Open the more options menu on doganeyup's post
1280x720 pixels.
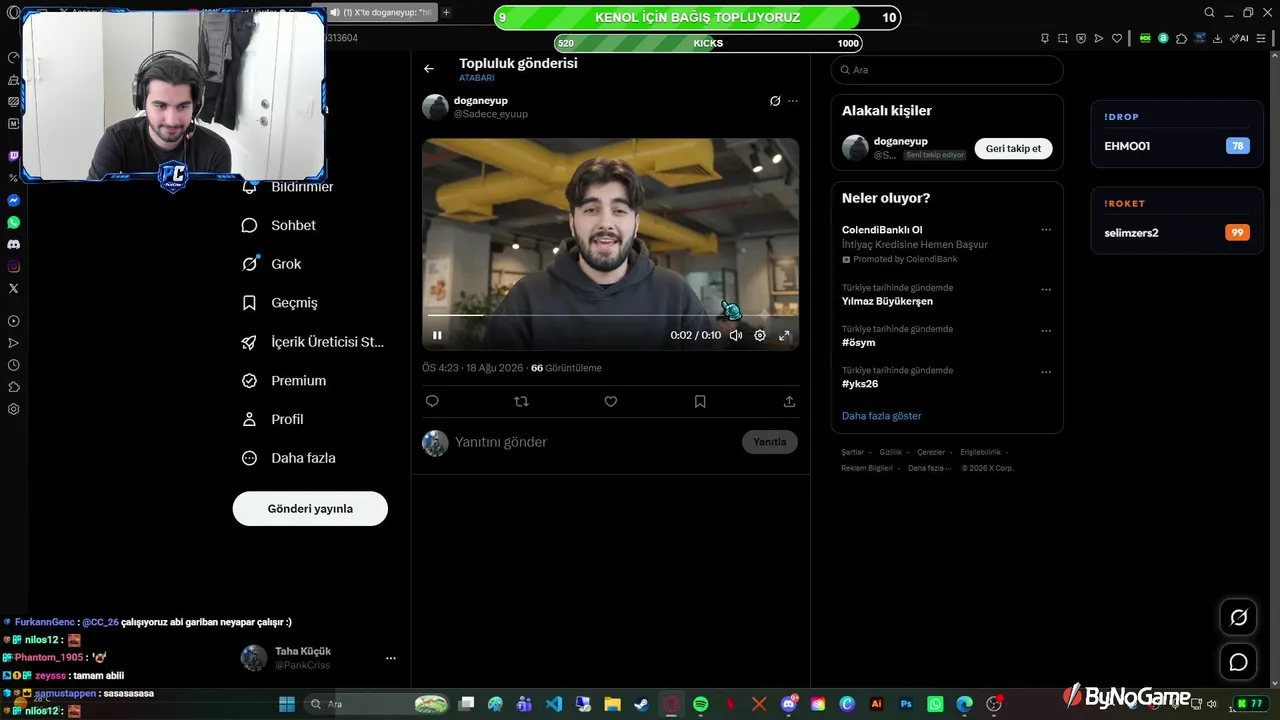point(793,101)
